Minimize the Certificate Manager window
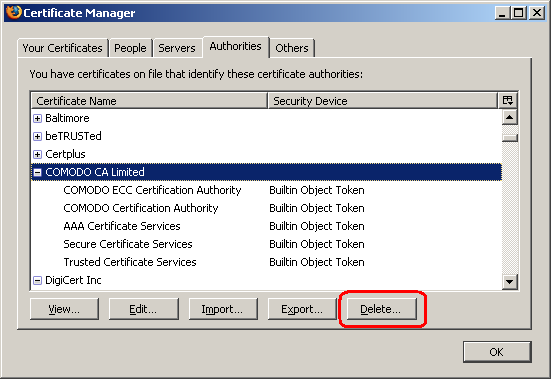This screenshot has width=551, height=379. (502, 13)
